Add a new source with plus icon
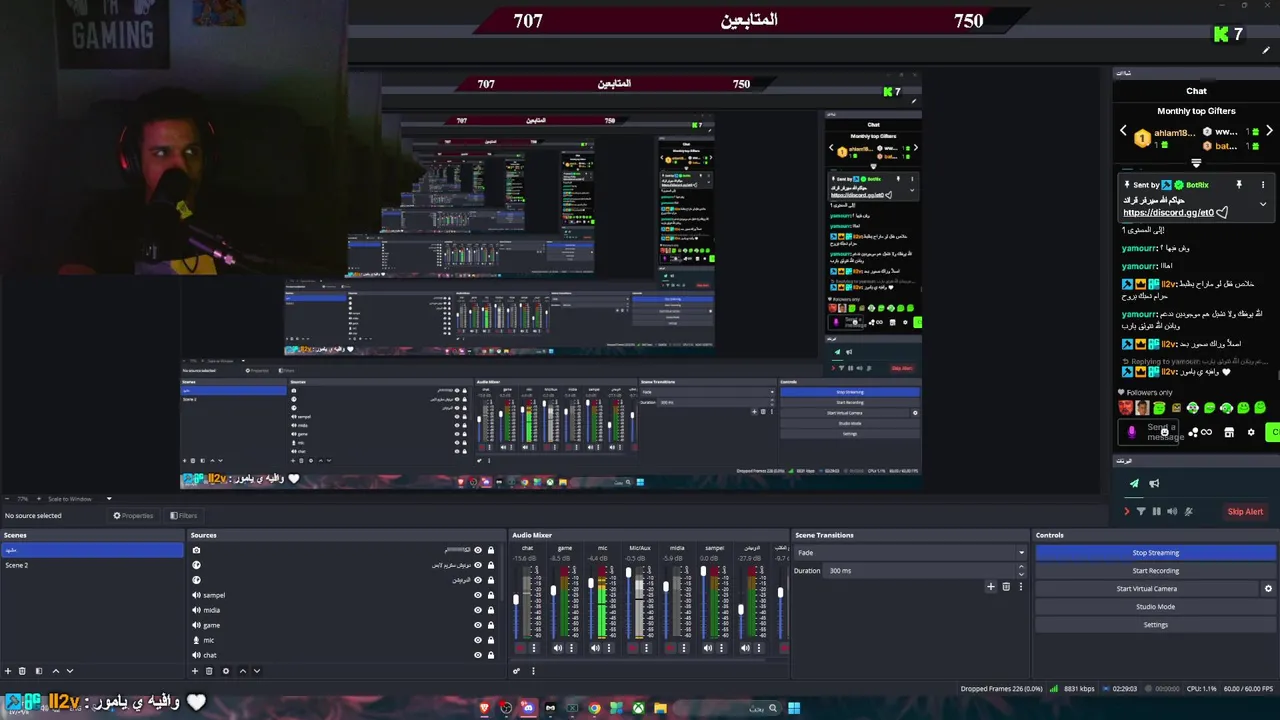Screen dimensions: 1280x720 tap(195, 671)
